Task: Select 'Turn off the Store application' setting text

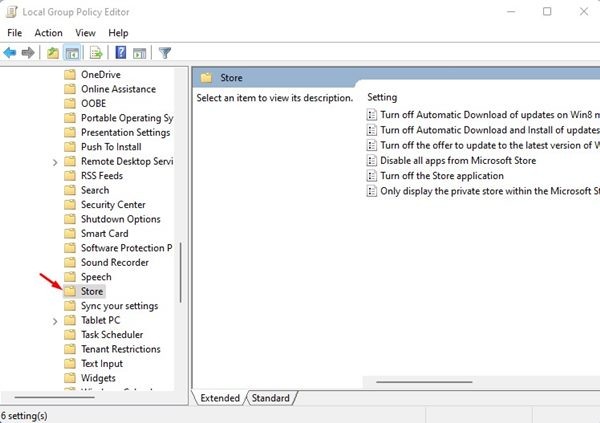Action: [x=442, y=176]
